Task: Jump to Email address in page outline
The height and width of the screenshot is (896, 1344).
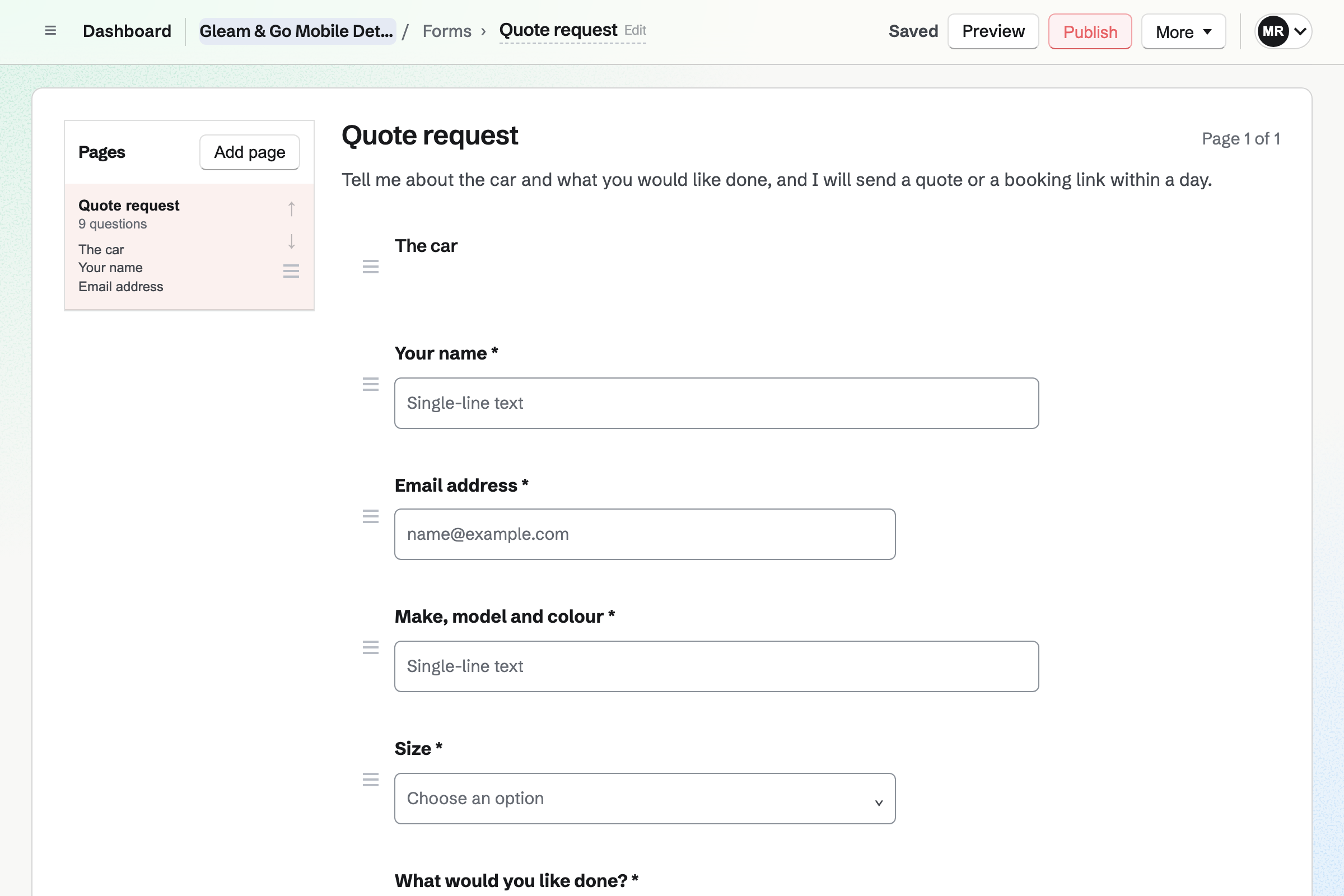Action: 120,286
